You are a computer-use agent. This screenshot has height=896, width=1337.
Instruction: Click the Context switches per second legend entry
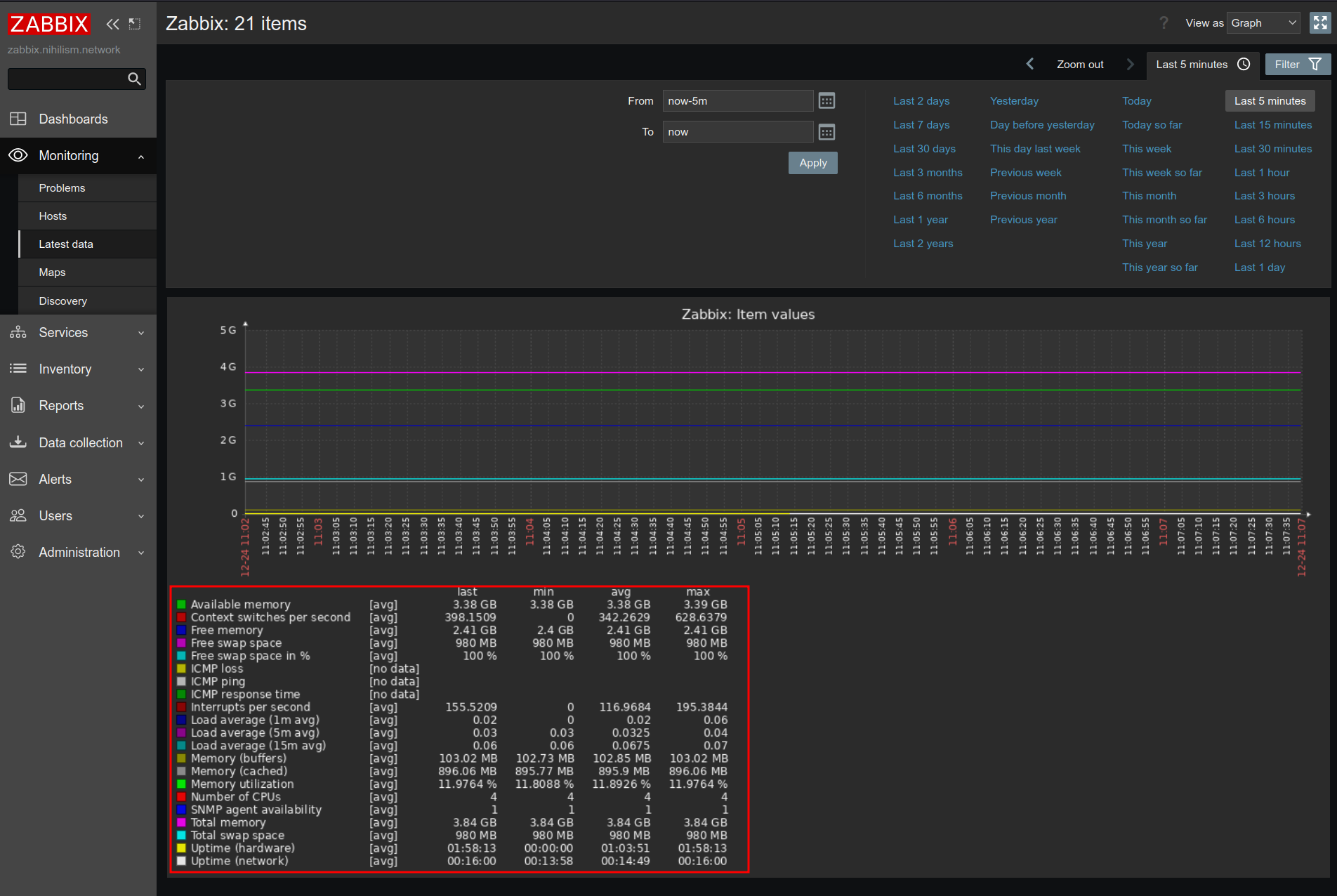(x=270, y=617)
